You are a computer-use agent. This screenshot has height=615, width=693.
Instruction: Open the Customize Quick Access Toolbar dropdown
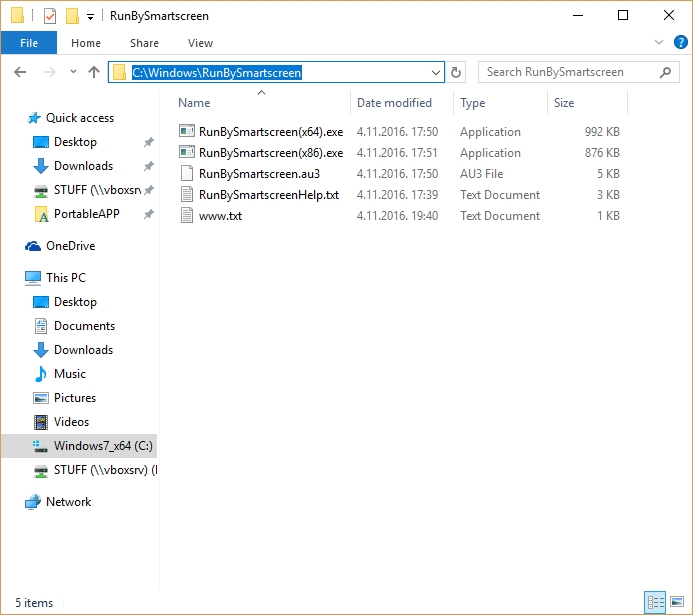click(90, 17)
